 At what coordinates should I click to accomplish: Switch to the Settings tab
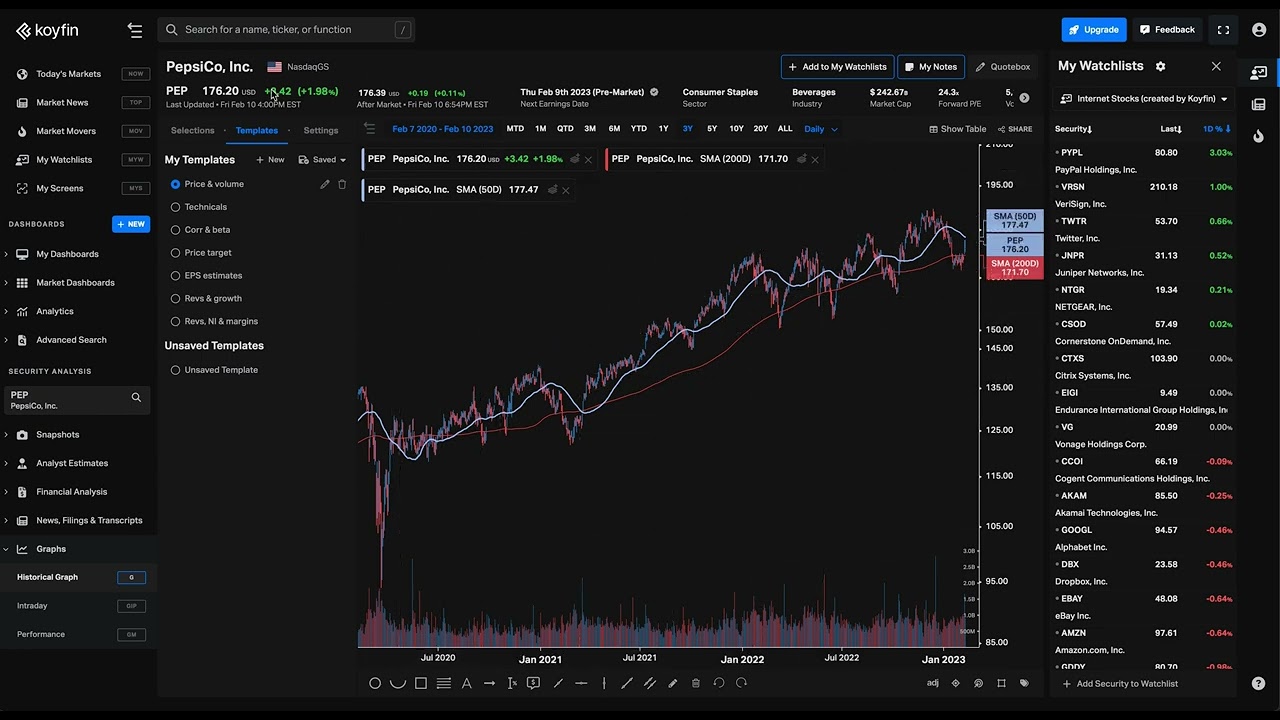pos(321,130)
